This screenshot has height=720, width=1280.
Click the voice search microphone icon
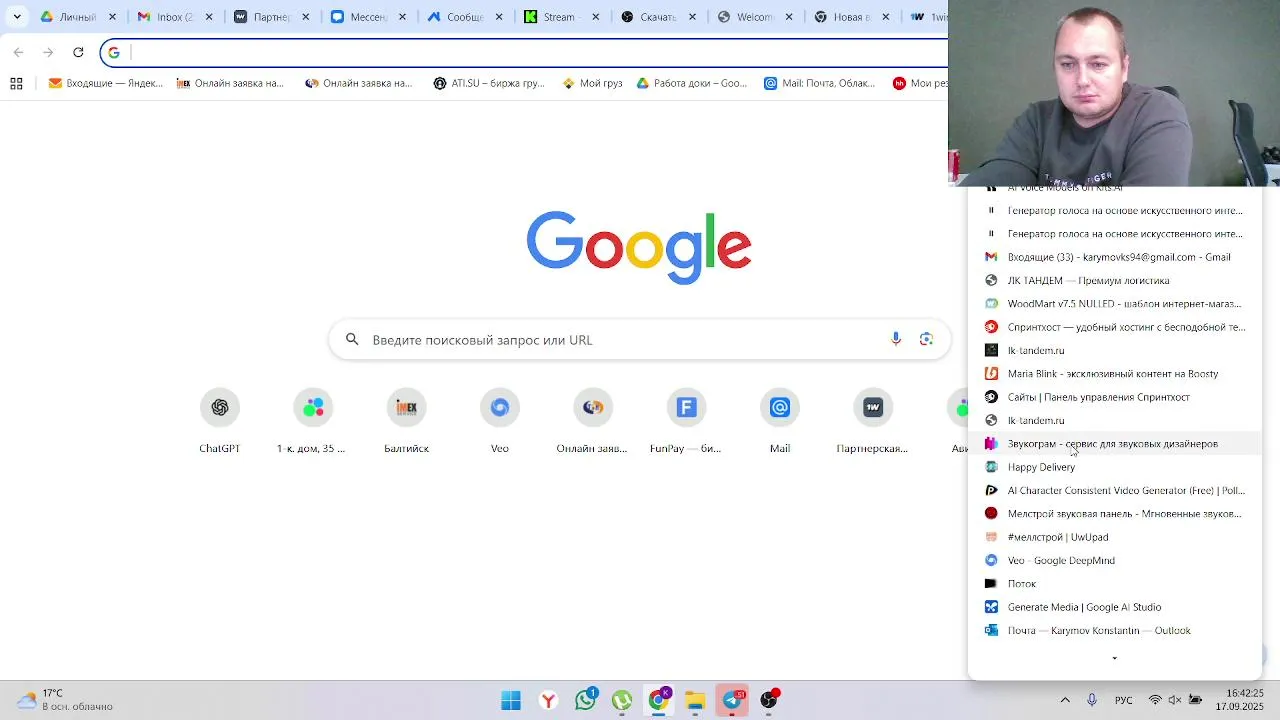896,340
